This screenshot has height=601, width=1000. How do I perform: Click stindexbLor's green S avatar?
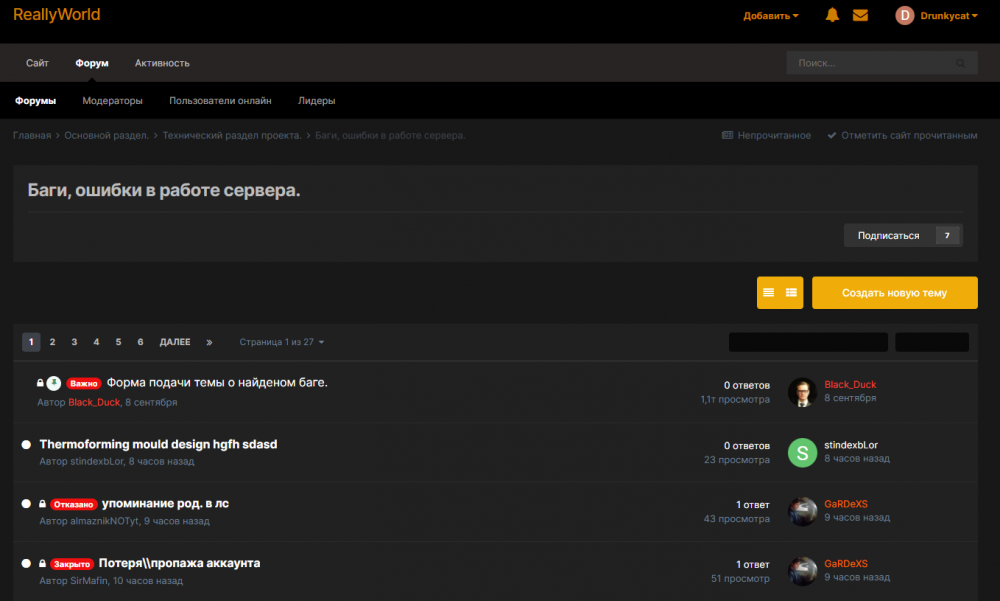pyautogui.click(x=802, y=453)
